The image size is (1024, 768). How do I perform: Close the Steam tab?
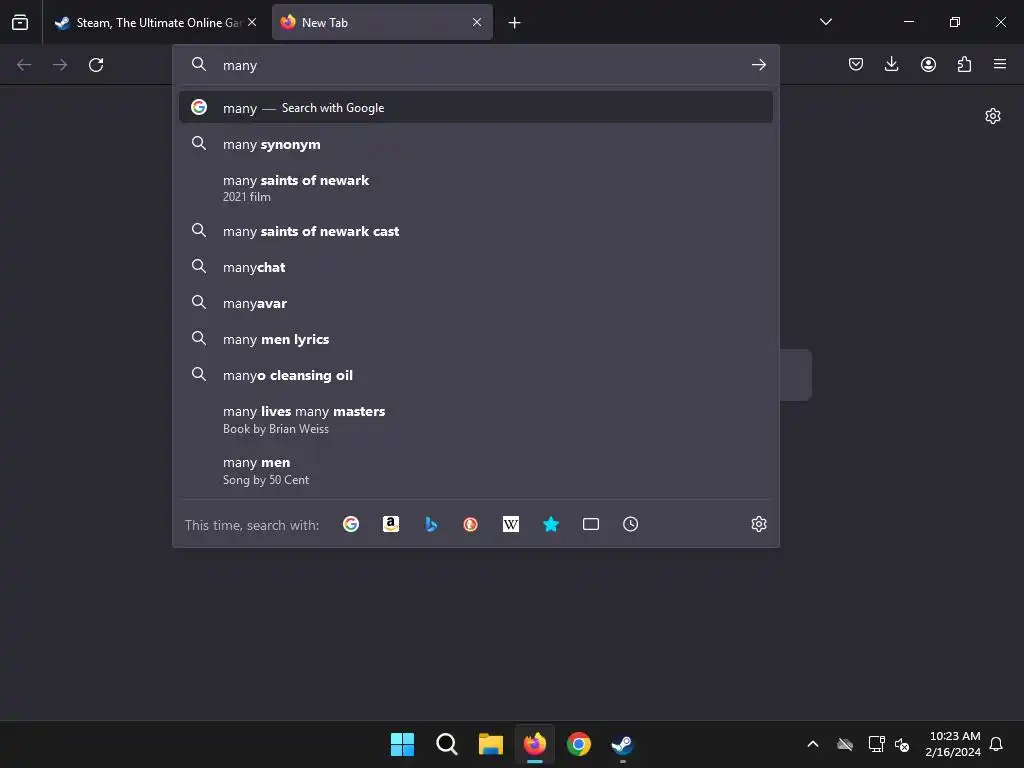tap(252, 22)
